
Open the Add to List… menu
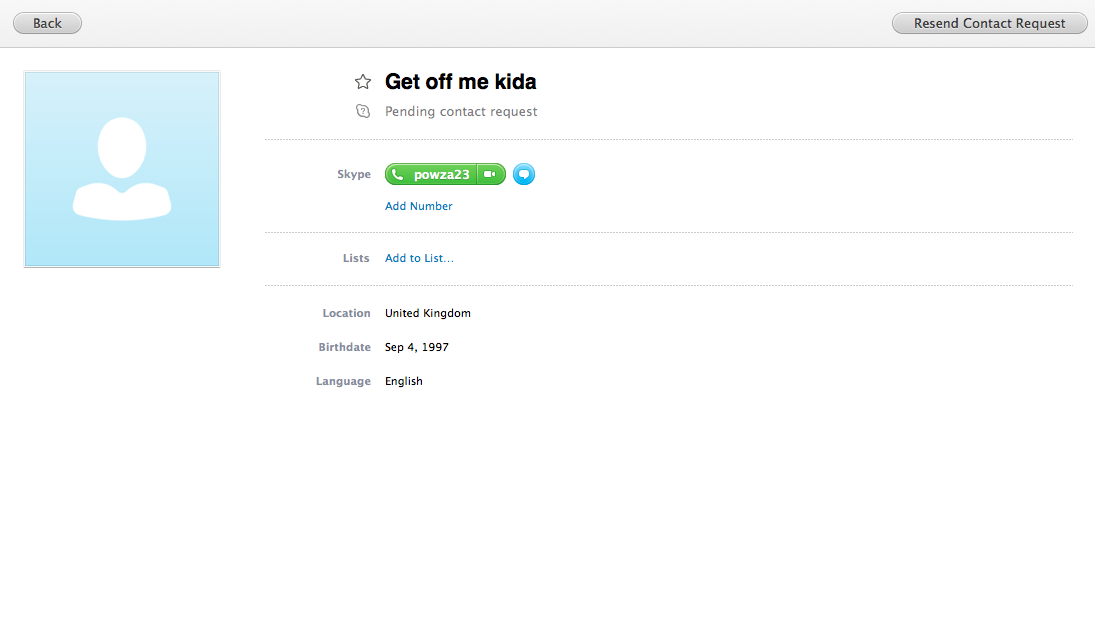point(419,258)
